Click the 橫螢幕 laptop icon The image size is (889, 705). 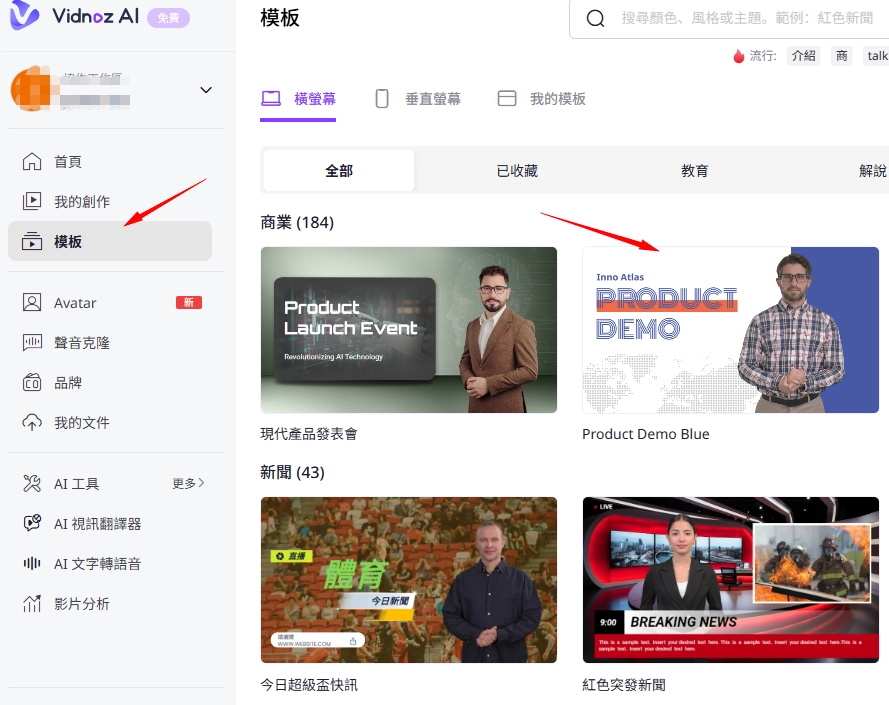click(x=271, y=99)
